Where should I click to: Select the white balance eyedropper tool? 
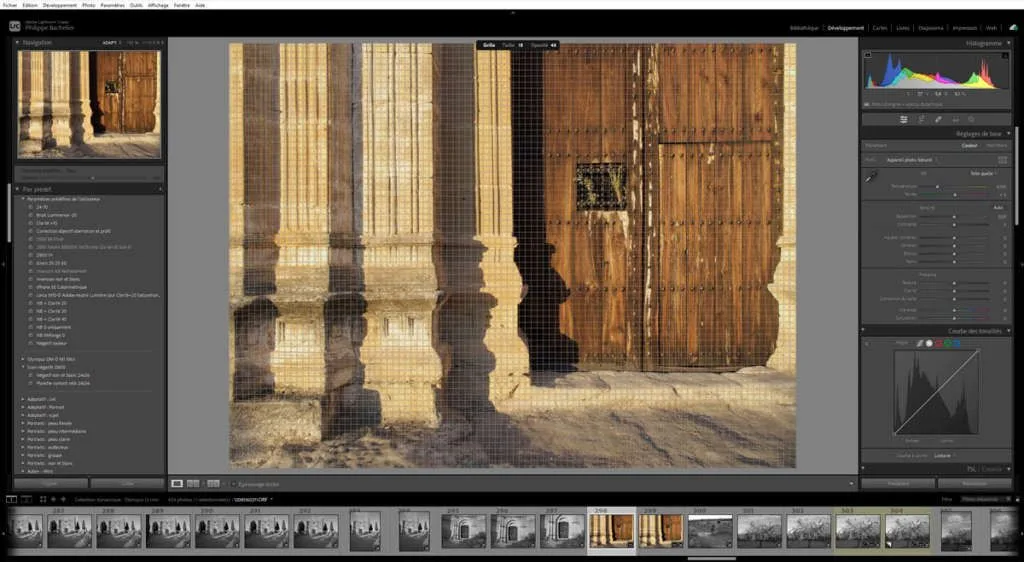870,177
